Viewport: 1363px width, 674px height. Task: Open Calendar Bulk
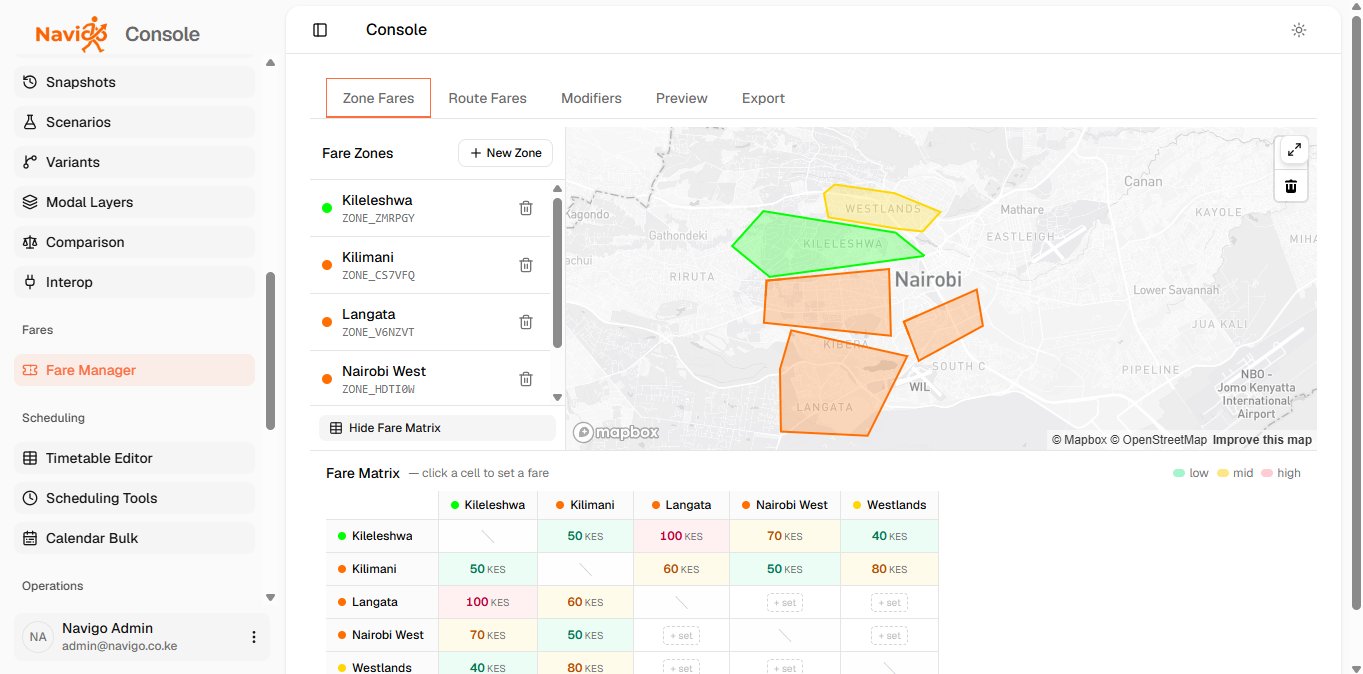click(x=134, y=538)
